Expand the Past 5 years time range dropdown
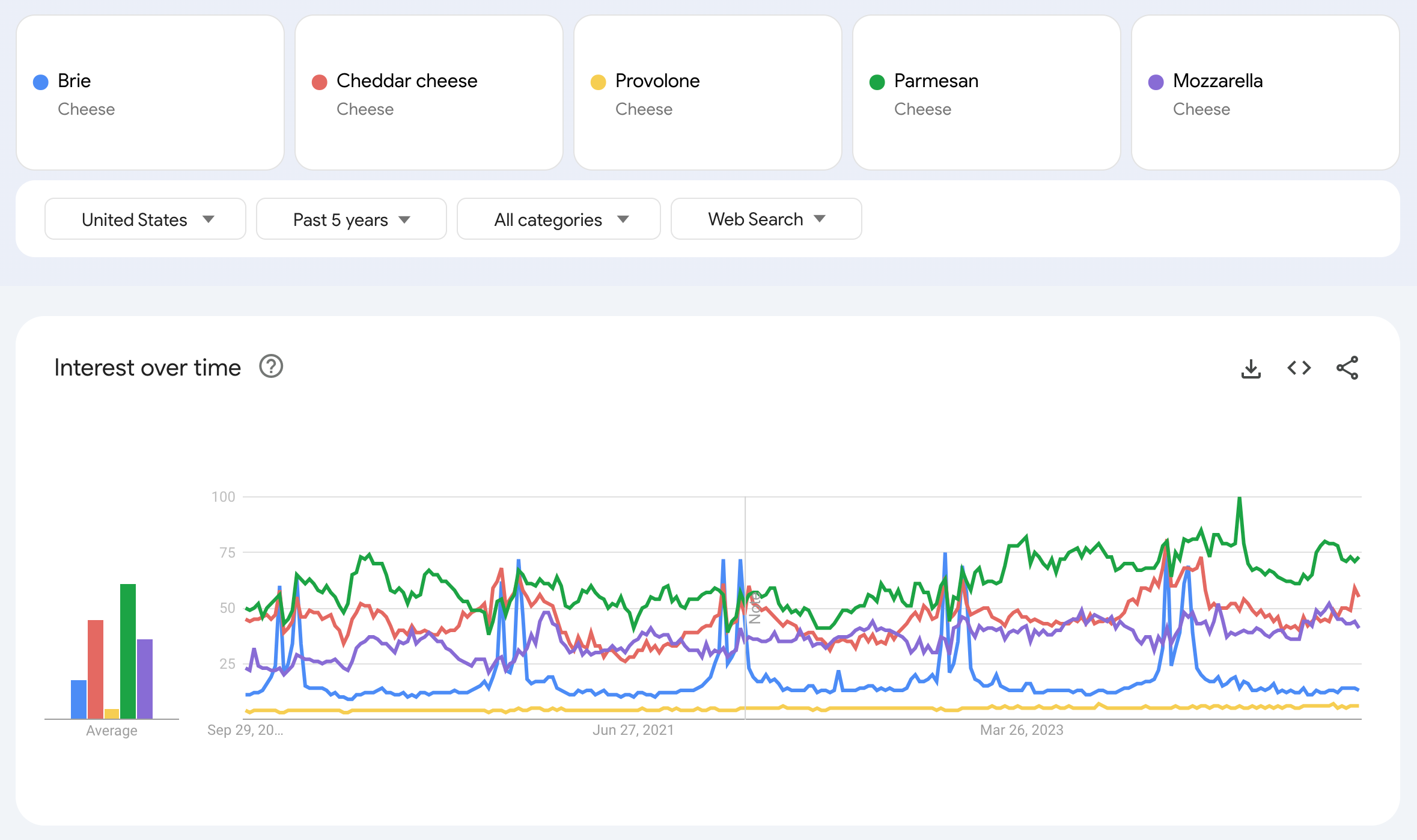 coord(350,218)
